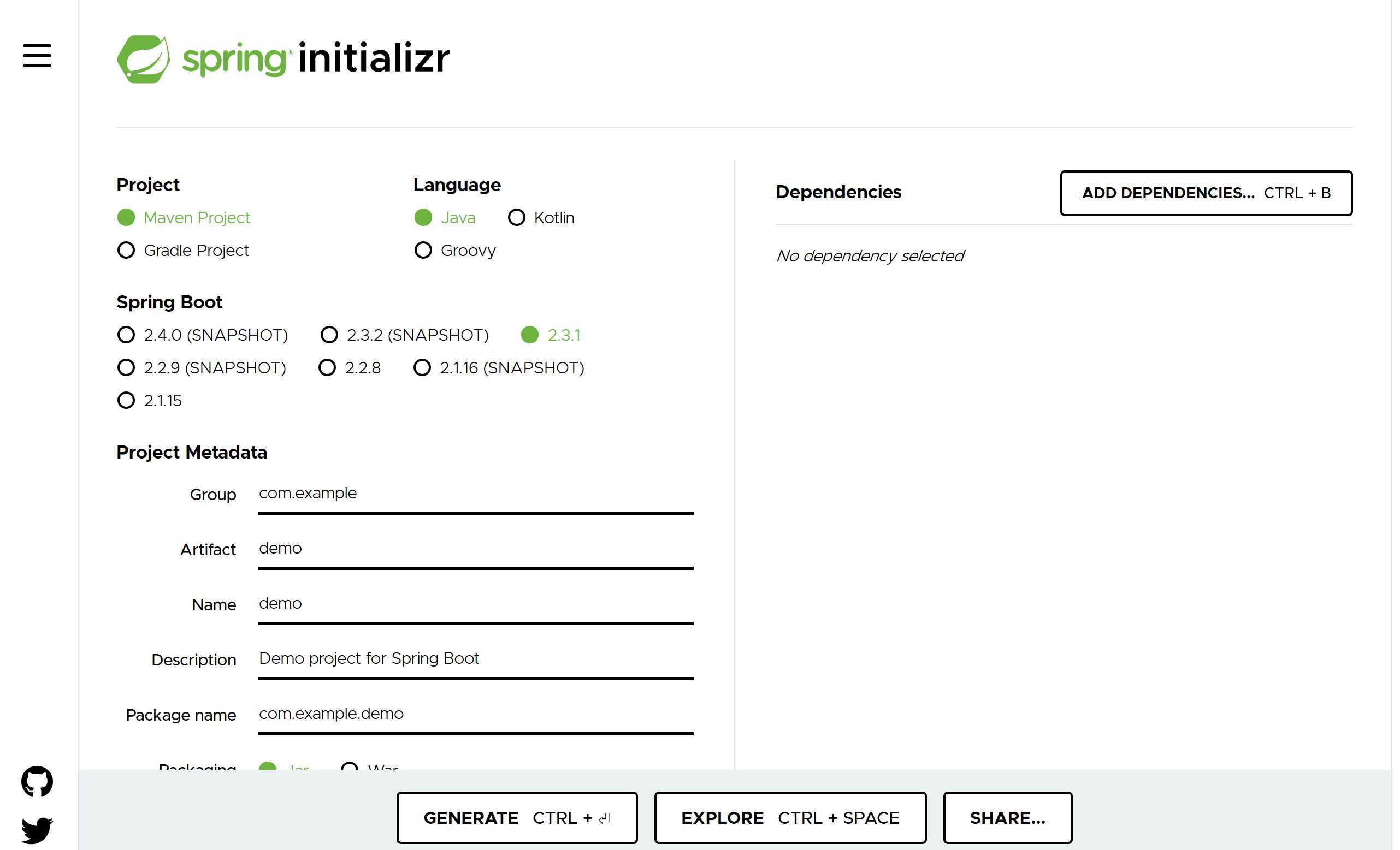Click the Group input field
The height and width of the screenshot is (850, 1400).
pos(476,494)
